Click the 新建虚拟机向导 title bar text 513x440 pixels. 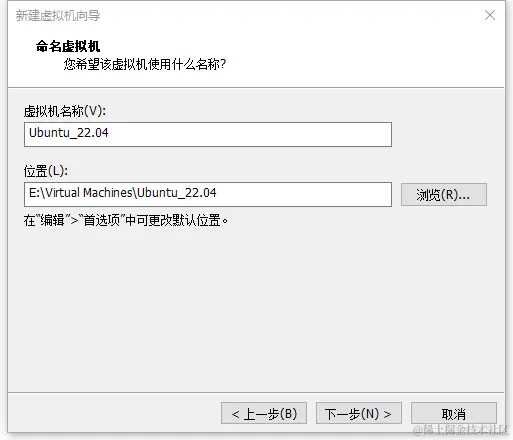58,15
